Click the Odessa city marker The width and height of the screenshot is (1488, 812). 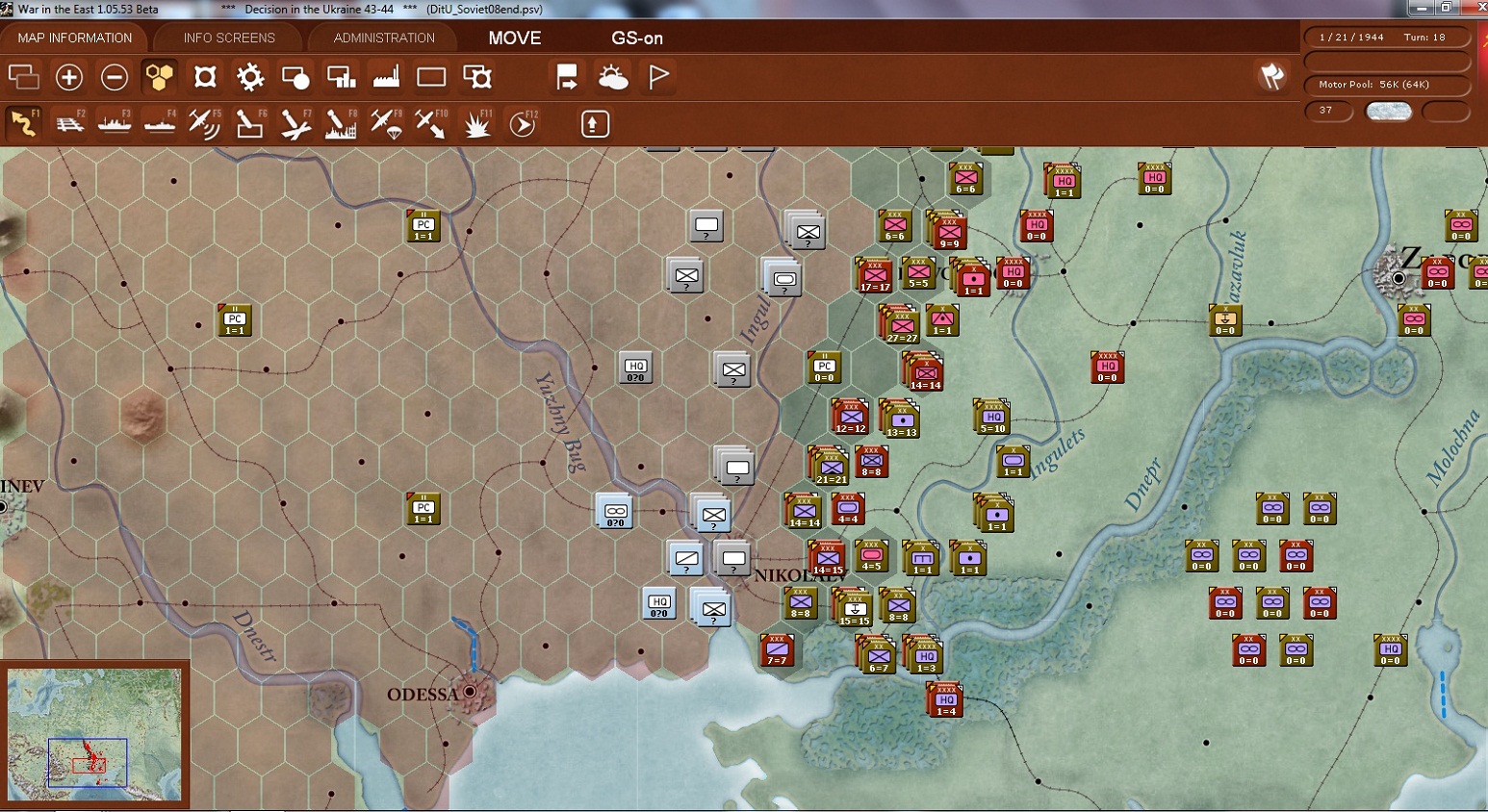point(470,692)
